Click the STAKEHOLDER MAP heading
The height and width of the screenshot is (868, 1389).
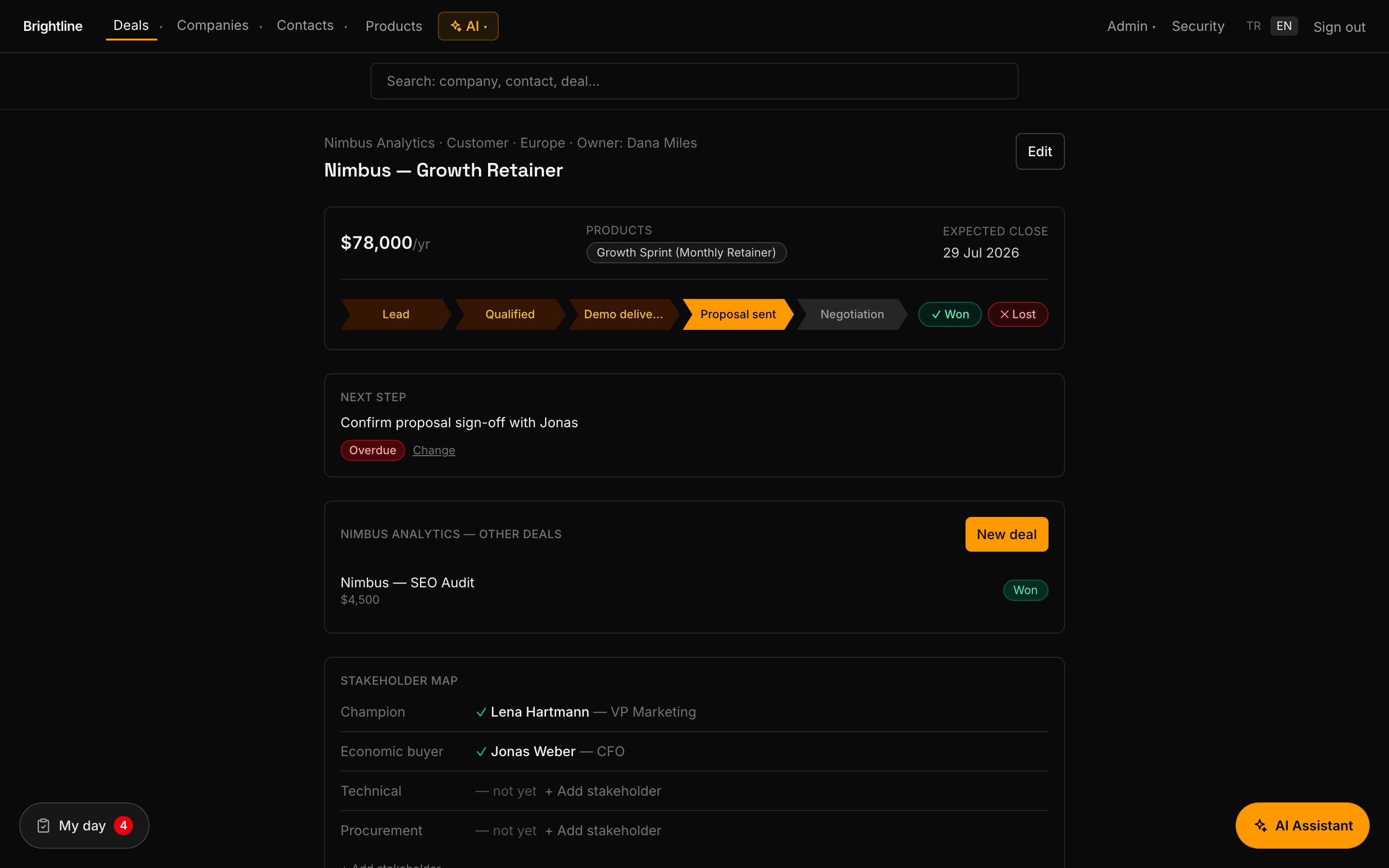399,681
